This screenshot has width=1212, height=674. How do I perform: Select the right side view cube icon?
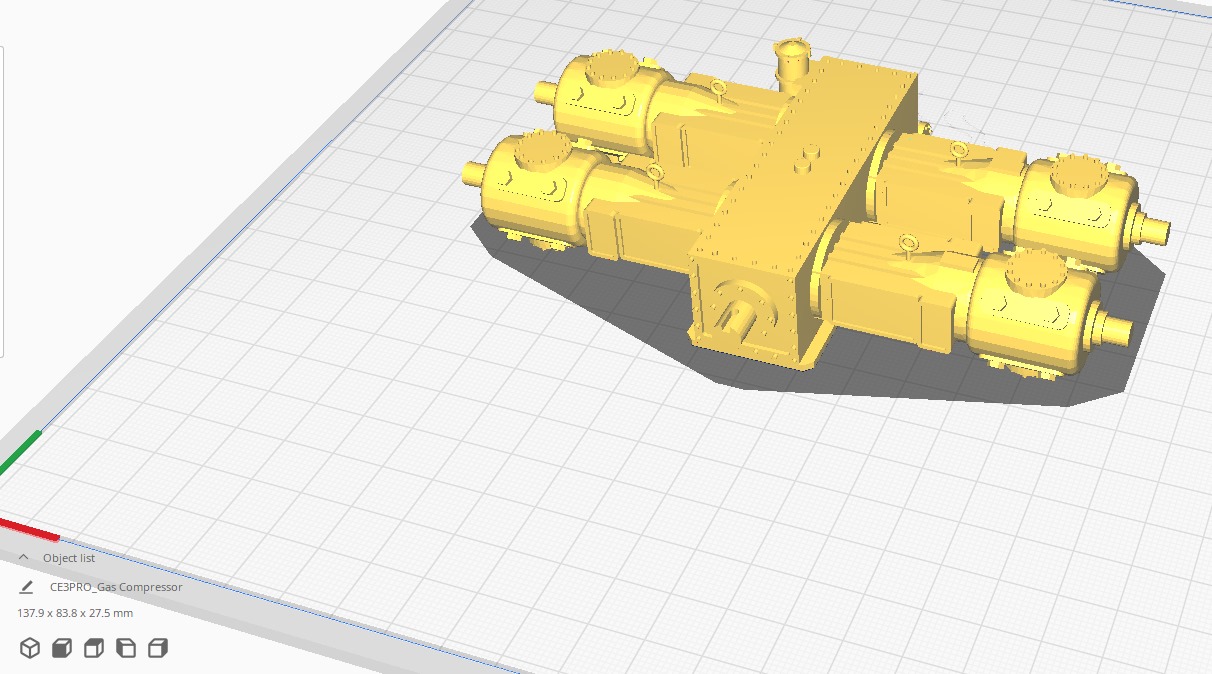[x=158, y=648]
